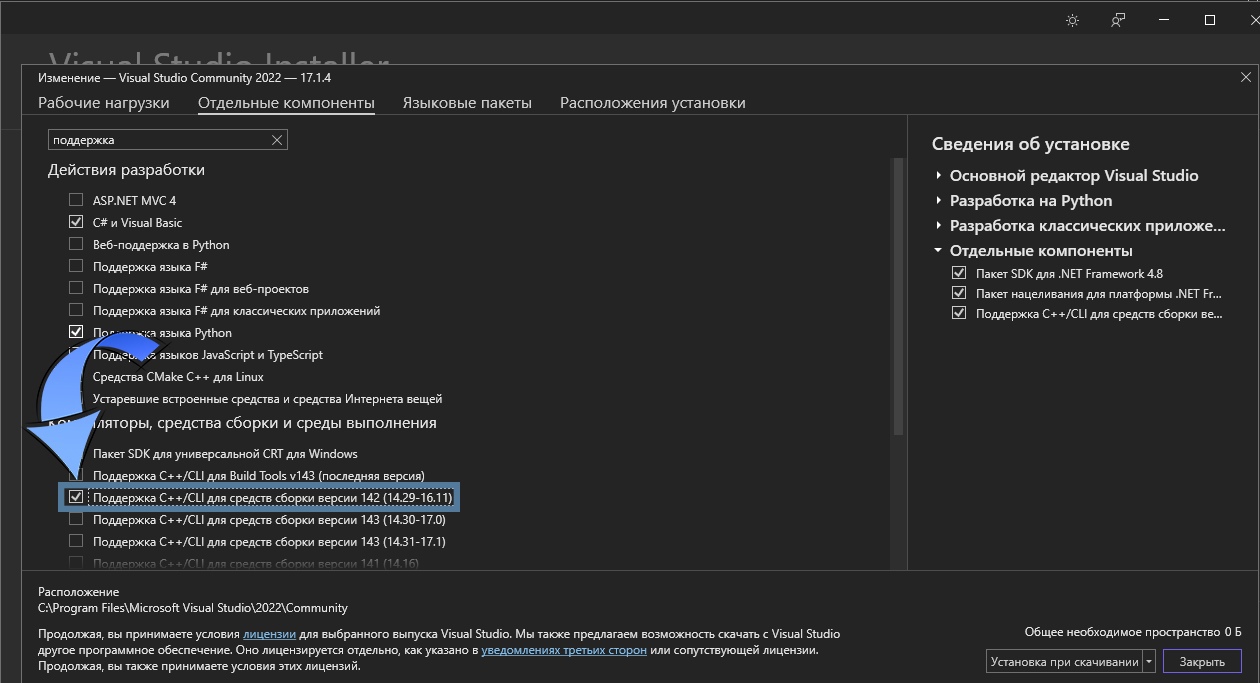This screenshot has width=1260, height=683.
Task: Collapse the Отдельные компоненты section
Action: pyautogui.click(x=937, y=251)
